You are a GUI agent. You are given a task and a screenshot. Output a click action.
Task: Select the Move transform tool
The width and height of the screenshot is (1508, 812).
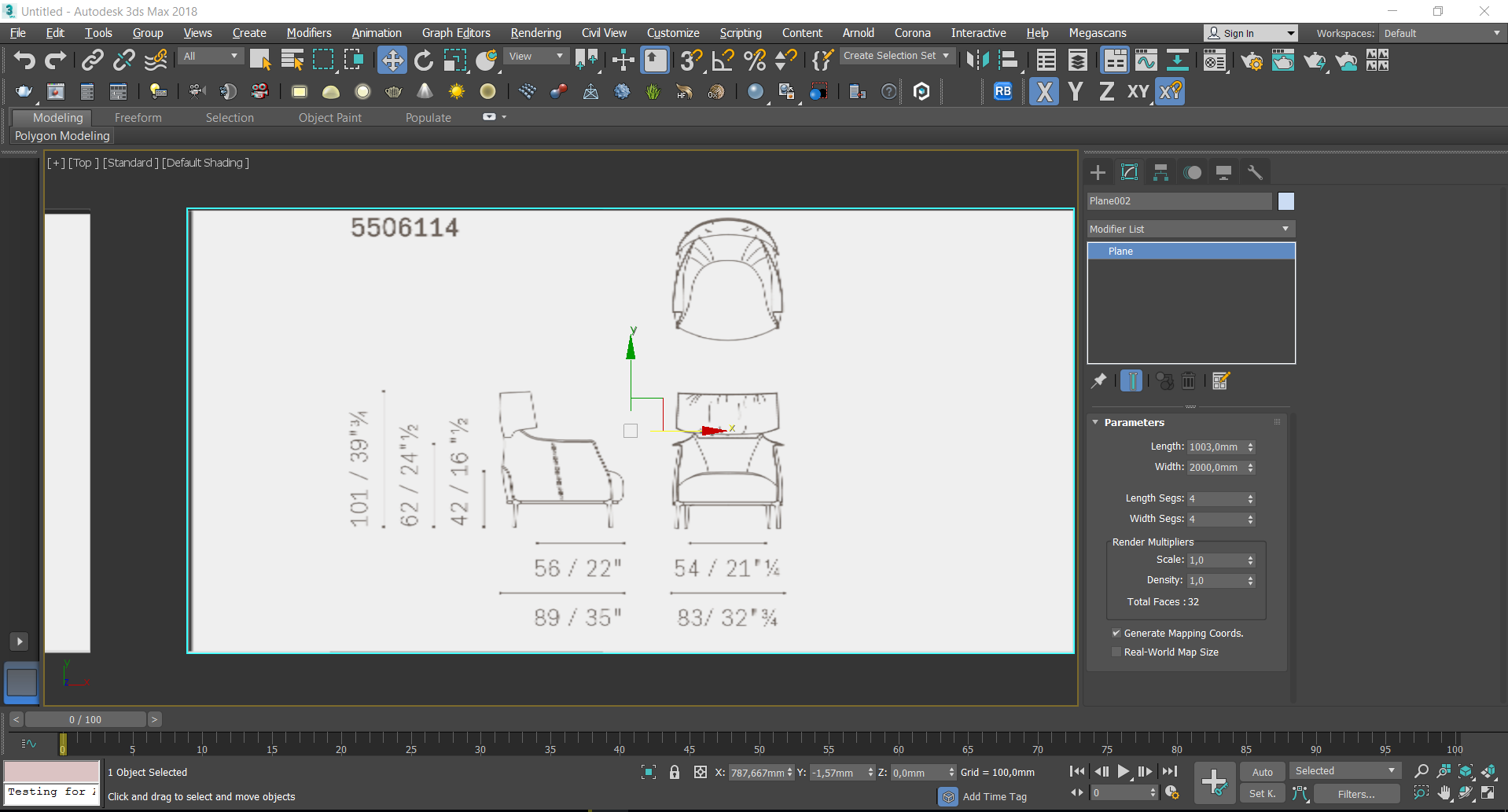click(x=392, y=61)
